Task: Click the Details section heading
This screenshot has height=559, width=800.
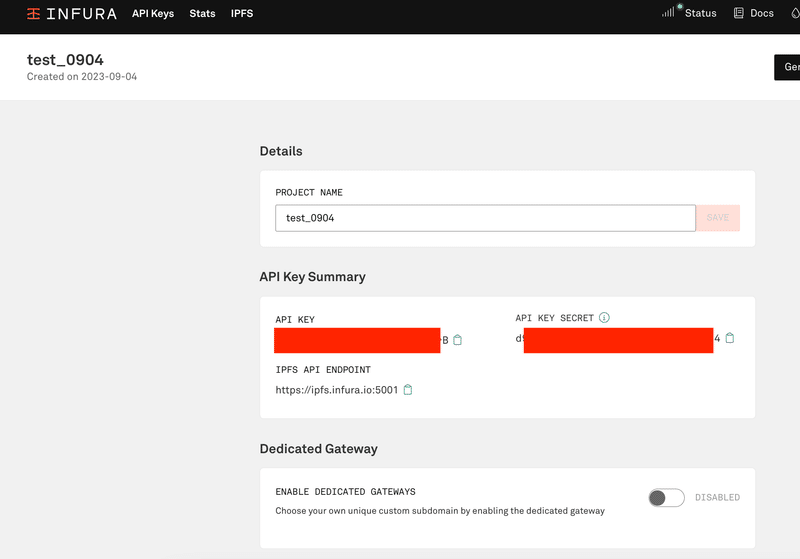Action: 281,151
